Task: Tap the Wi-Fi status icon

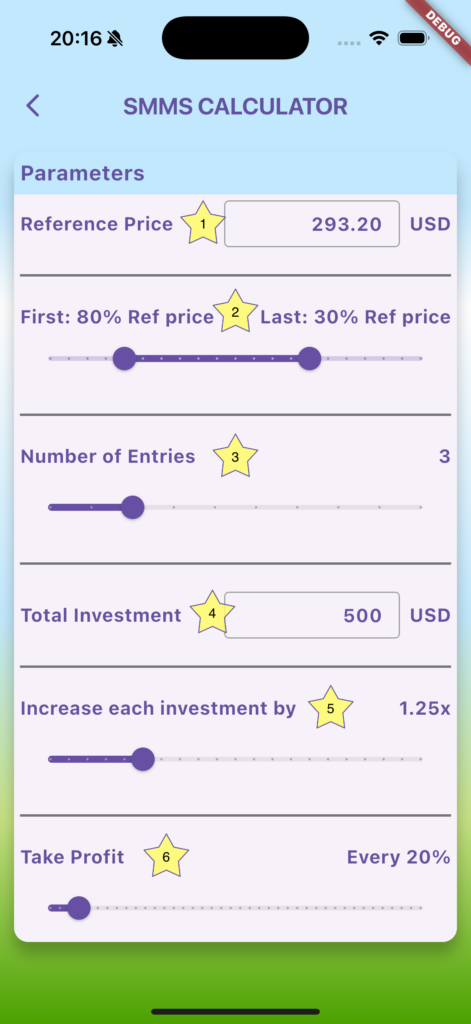Action: coord(378,39)
